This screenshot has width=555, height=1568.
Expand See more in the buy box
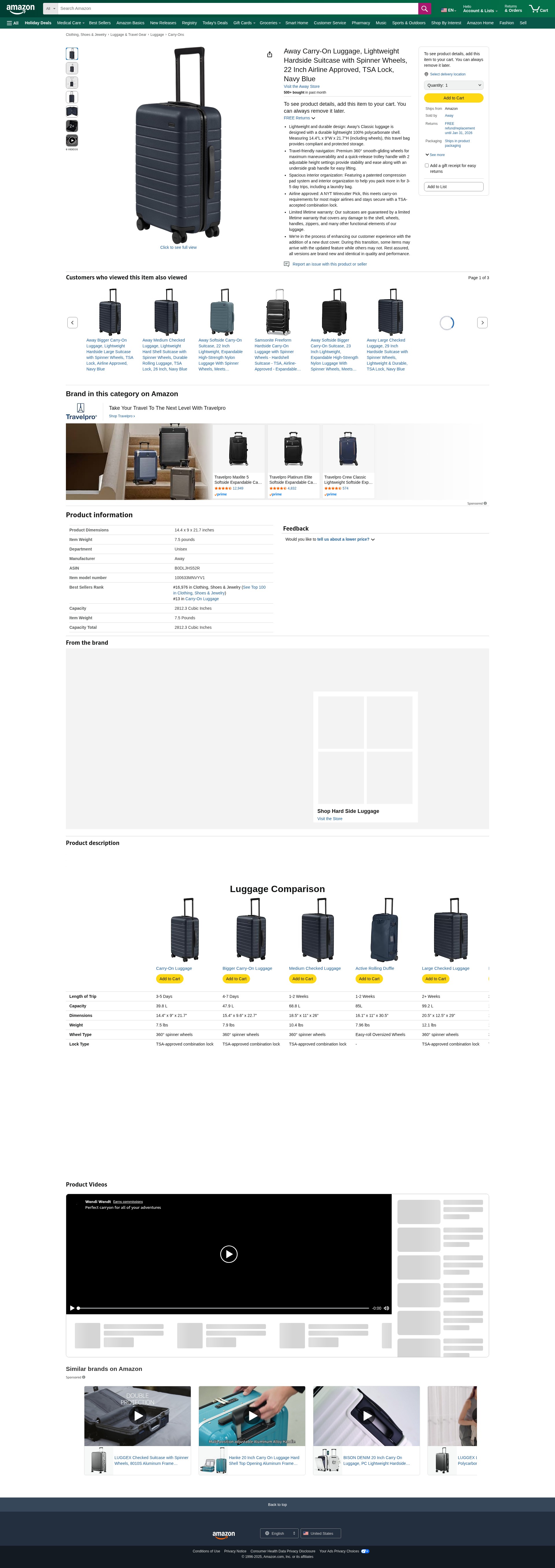pos(435,155)
